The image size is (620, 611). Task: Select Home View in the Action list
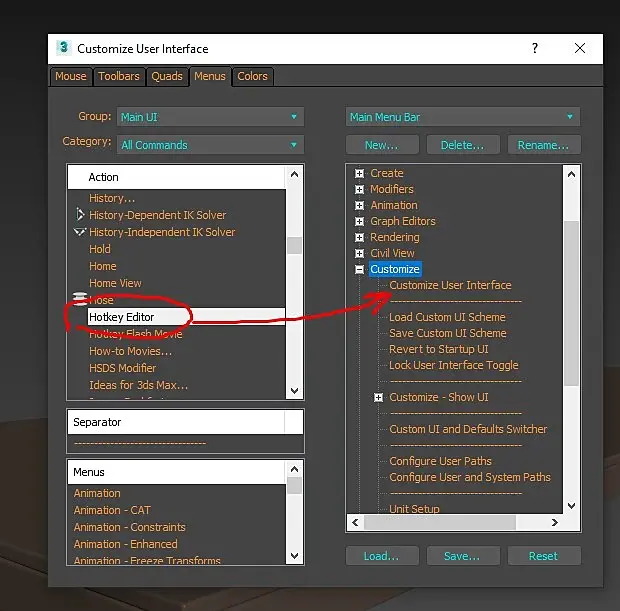point(115,283)
